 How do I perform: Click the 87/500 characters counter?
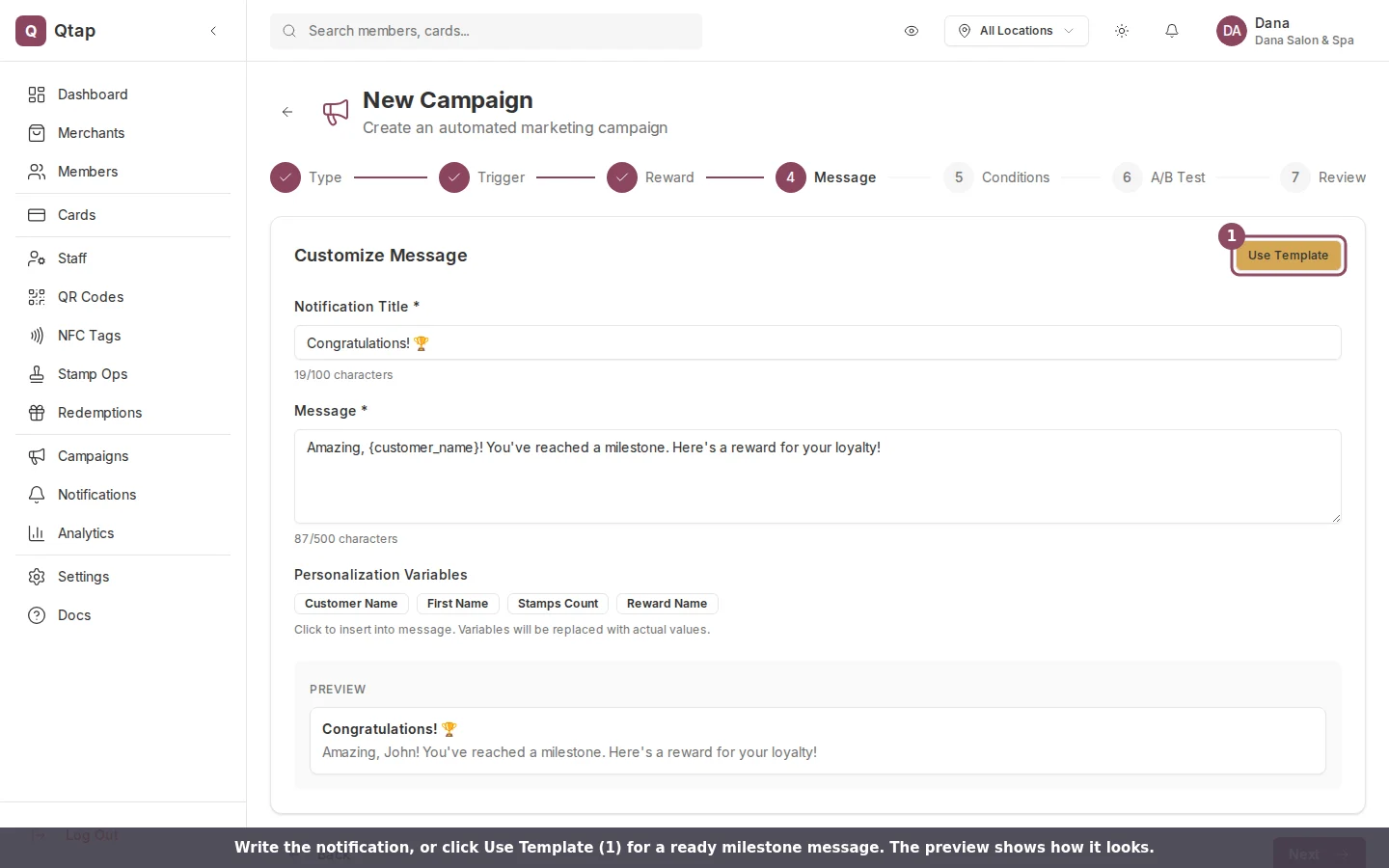point(346,539)
